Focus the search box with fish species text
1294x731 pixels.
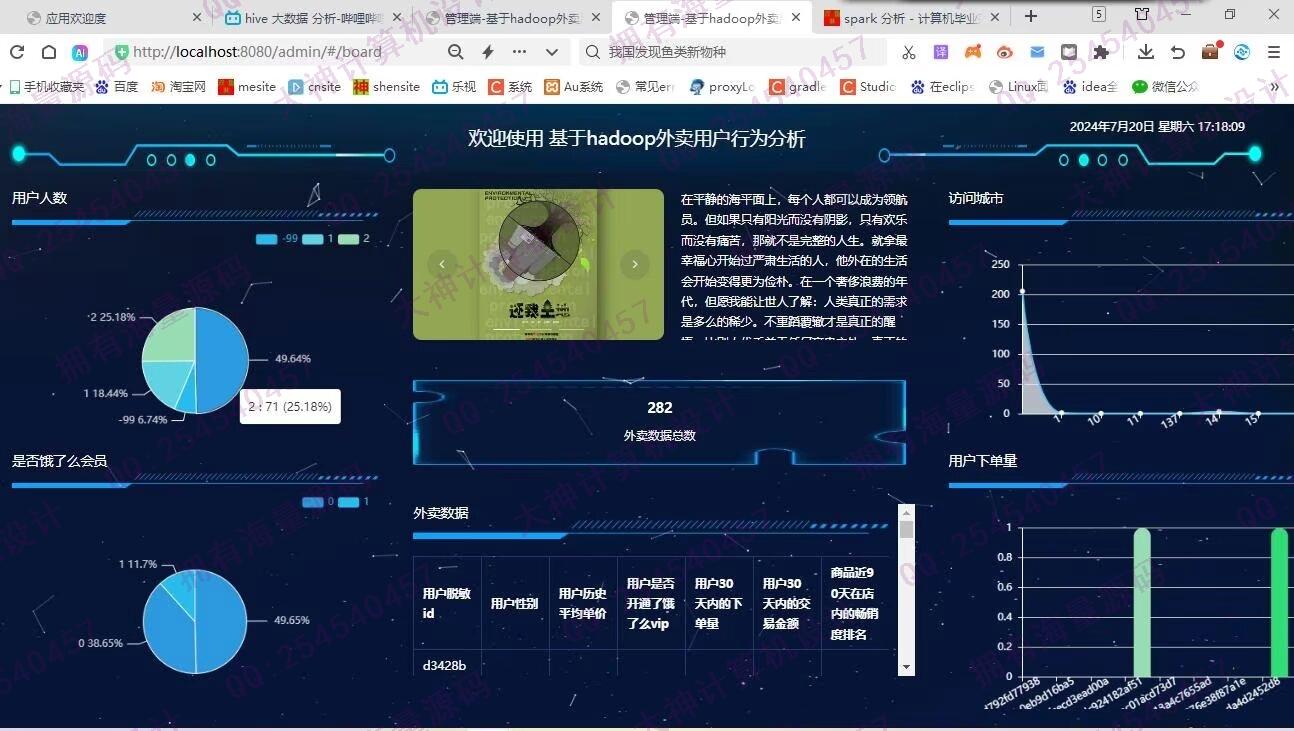734,52
